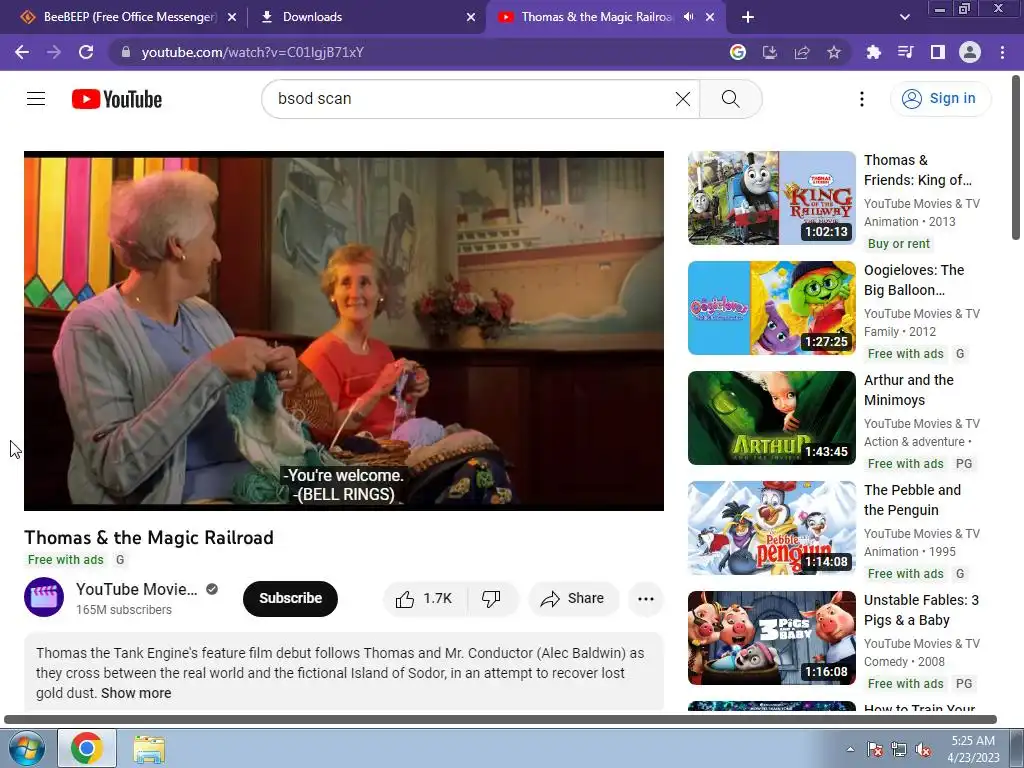1024x768 pixels.
Task: Click The Pebble and the Penguin title
Action: [x=912, y=500]
